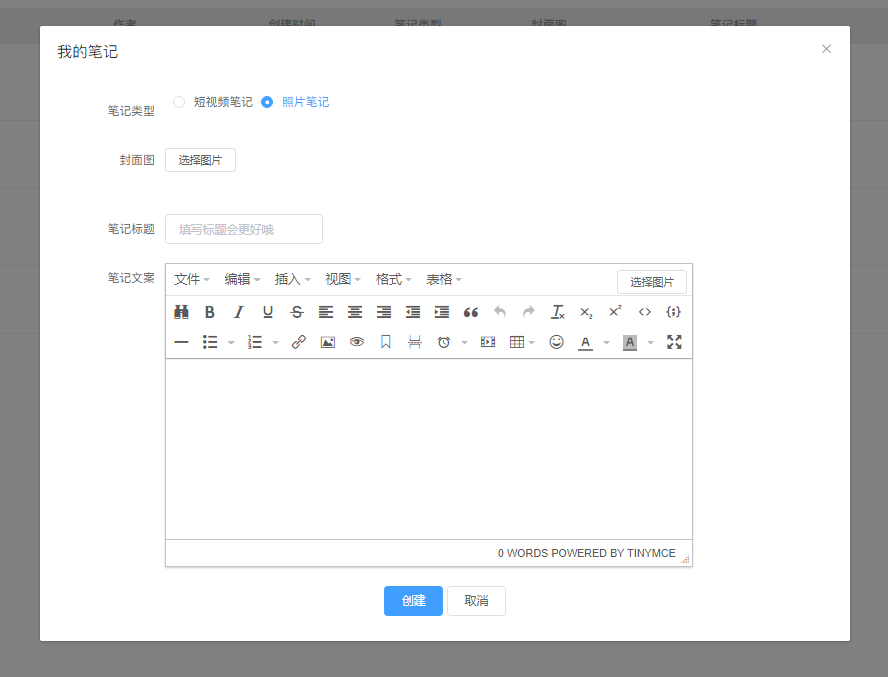Click the 取消 button
Screen dimensions: 888x677
476,601
